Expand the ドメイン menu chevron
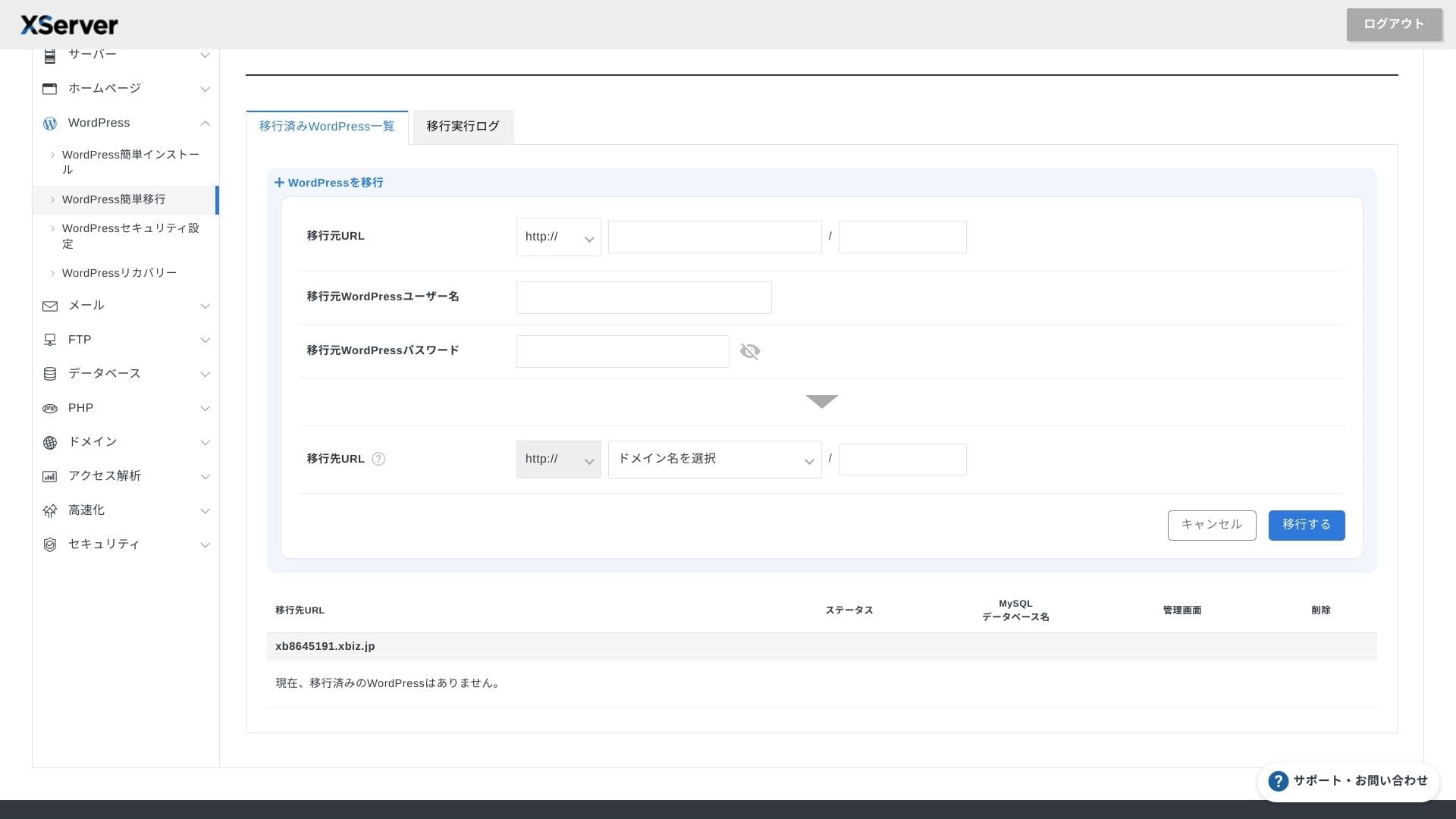This screenshot has width=1456, height=819. click(x=205, y=443)
